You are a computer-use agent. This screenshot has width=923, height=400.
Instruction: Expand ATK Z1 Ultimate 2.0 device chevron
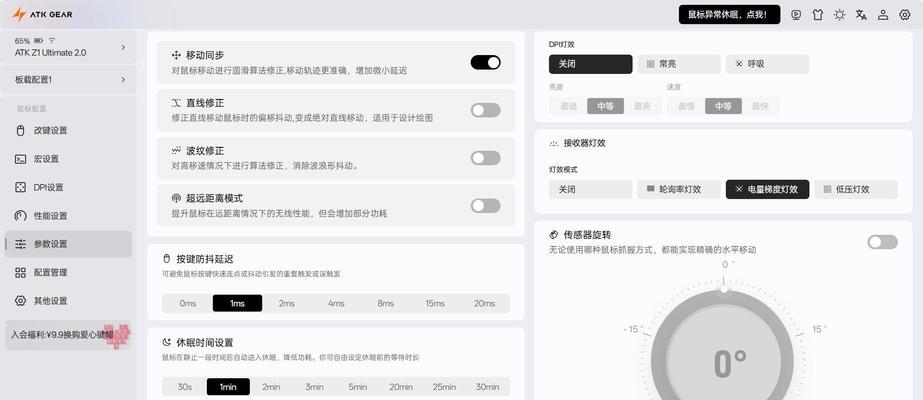pos(123,47)
